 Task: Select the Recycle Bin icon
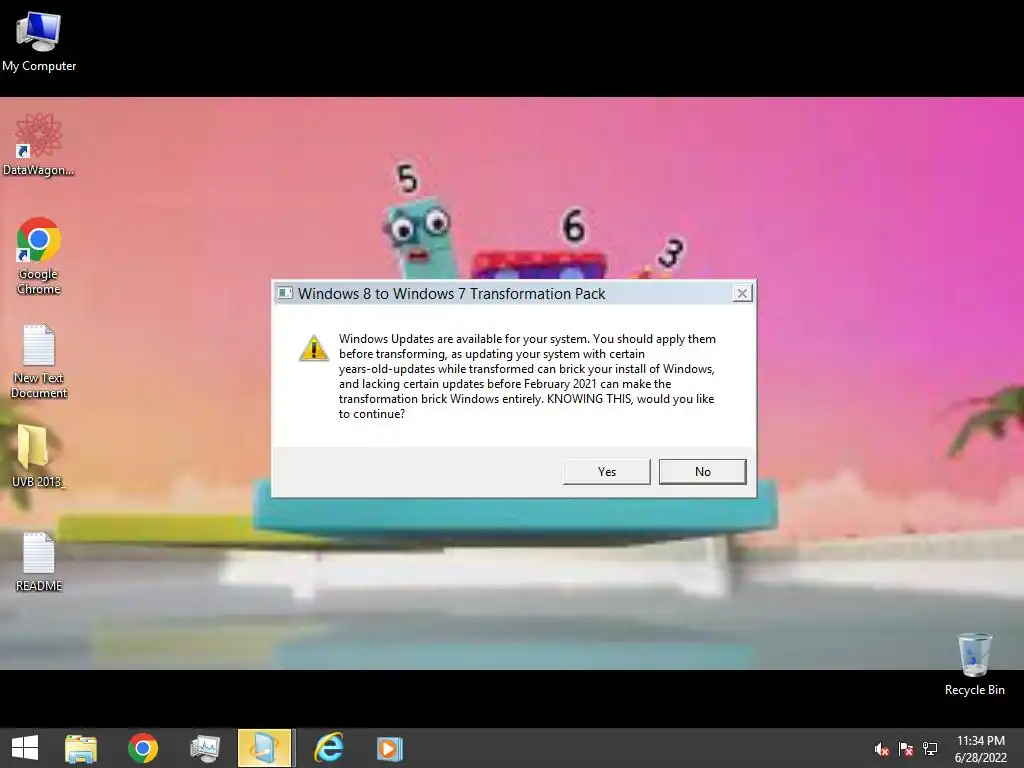coord(974,664)
